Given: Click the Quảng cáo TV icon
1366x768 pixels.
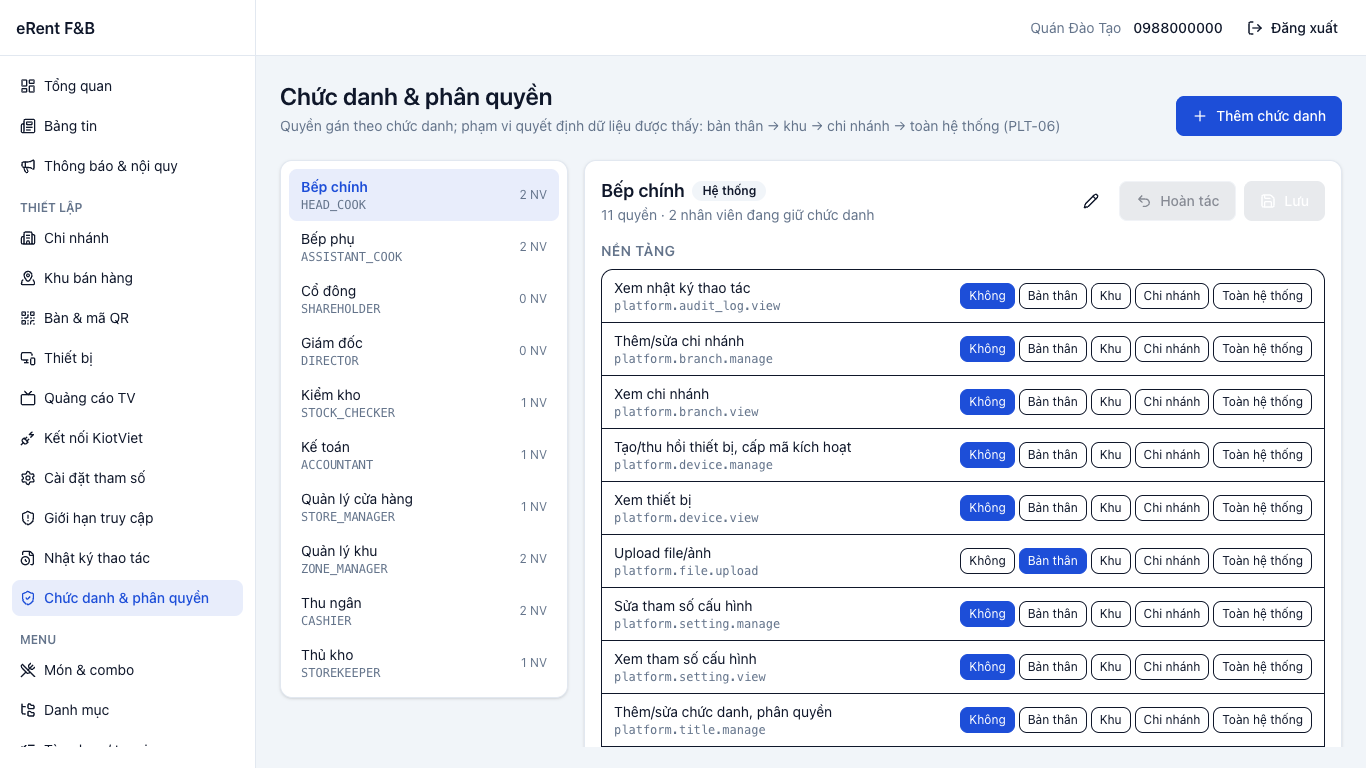Looking at the screenshot, I should pos(28,398).
